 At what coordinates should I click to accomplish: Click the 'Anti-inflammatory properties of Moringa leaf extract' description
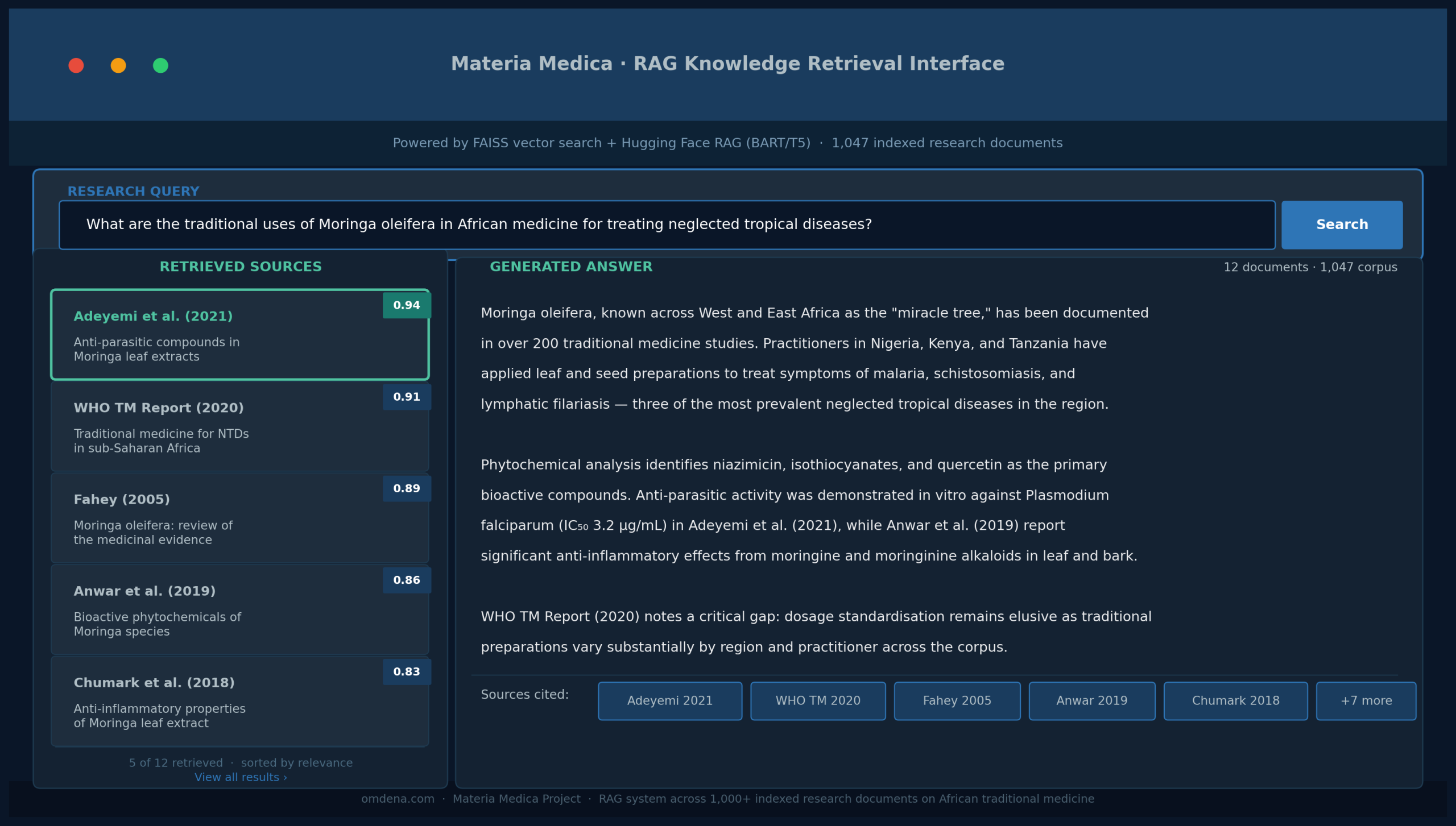pyautogui.click(x=159, y=716)
